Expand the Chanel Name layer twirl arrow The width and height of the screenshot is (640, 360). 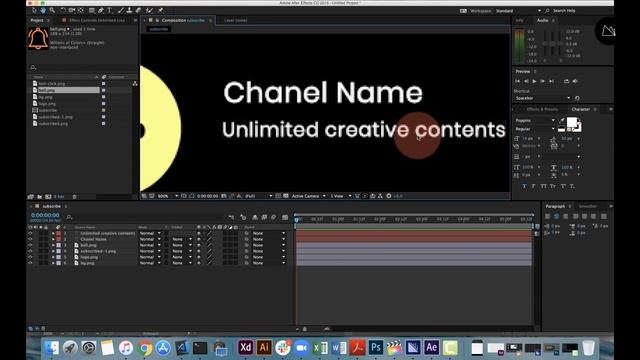click(53, 239)
